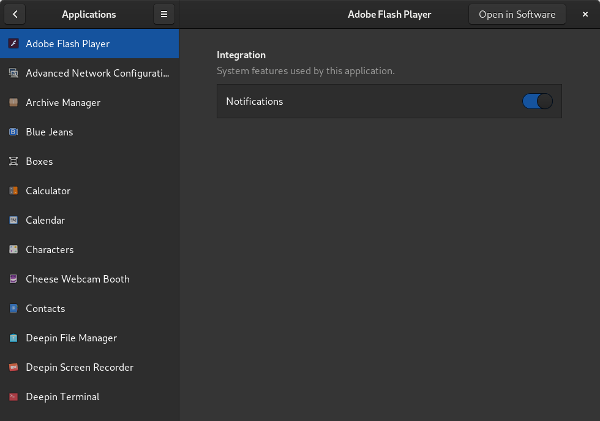600x421 pixels.
Task: Select Deepin Terminal in sidebar
Action: (x=90, y=397)
